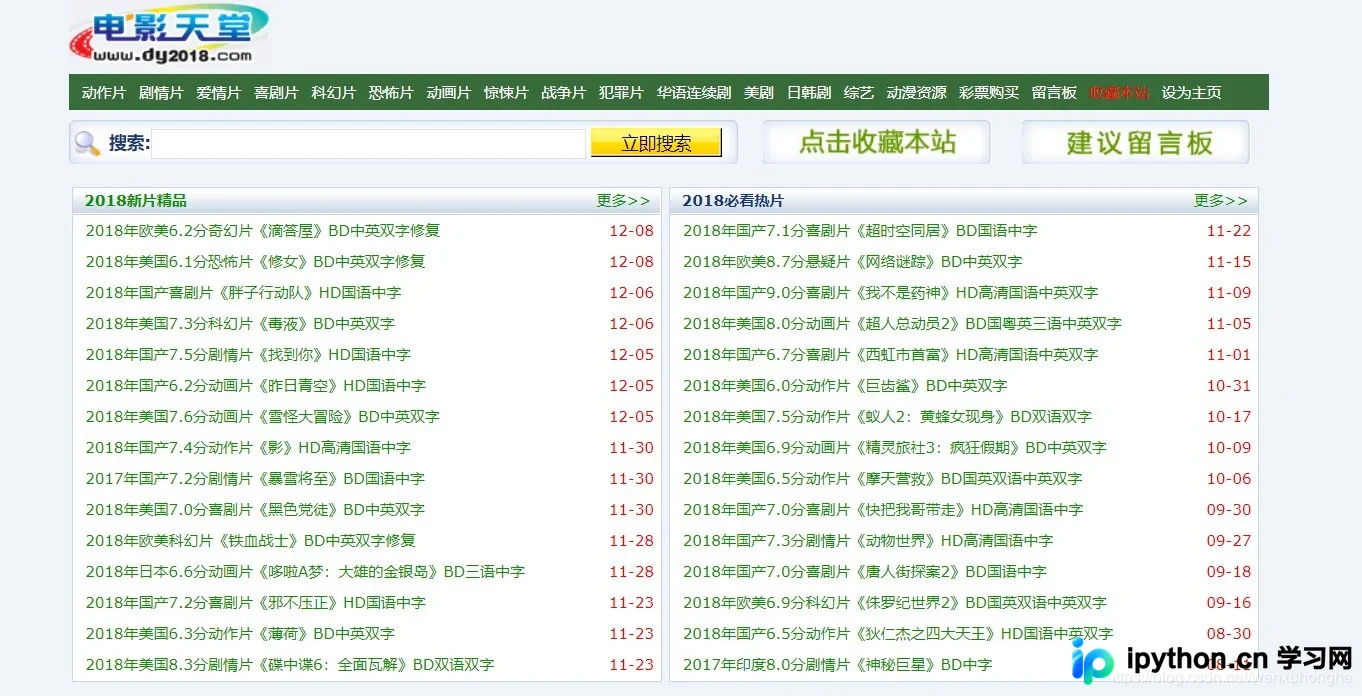Open the 《网络谜踪》 movie link

pos(853,262)
